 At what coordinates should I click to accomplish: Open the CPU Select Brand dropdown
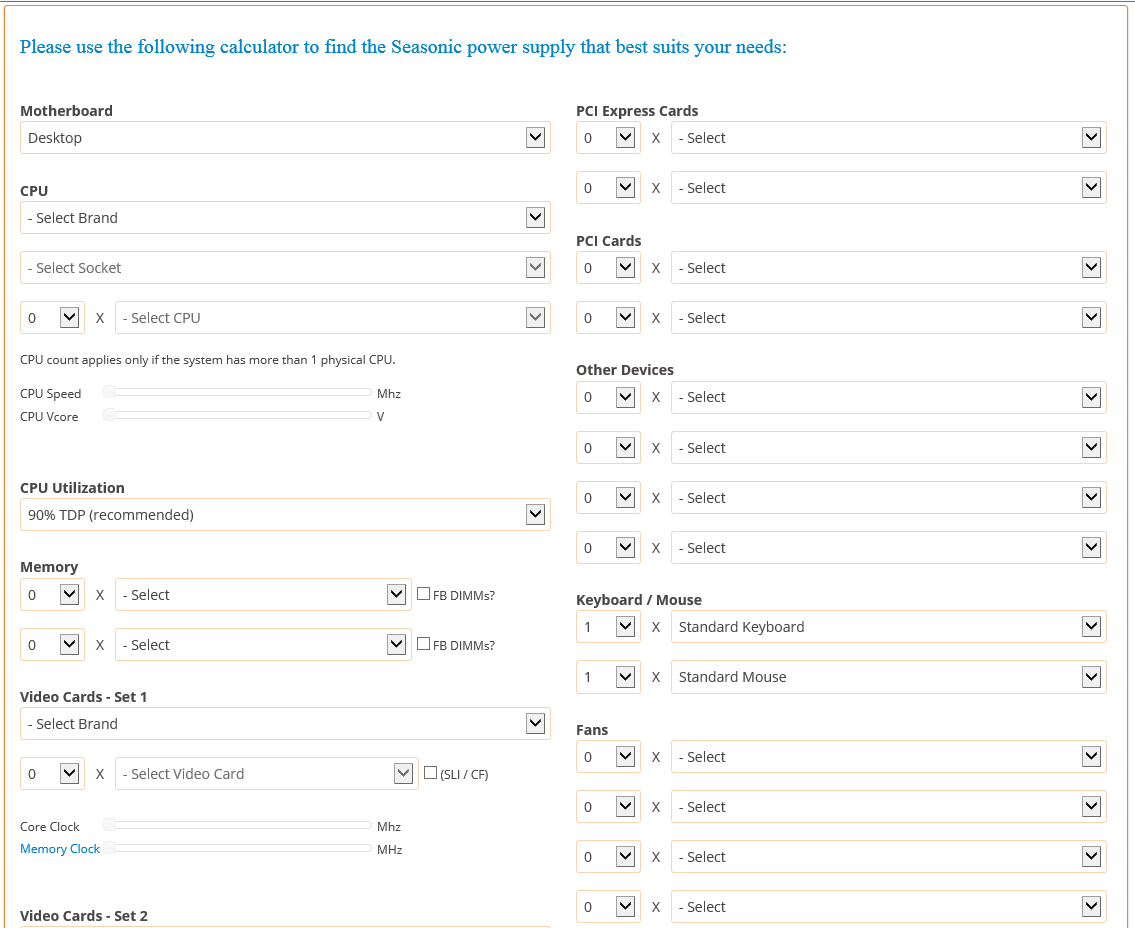pos(285,218)
